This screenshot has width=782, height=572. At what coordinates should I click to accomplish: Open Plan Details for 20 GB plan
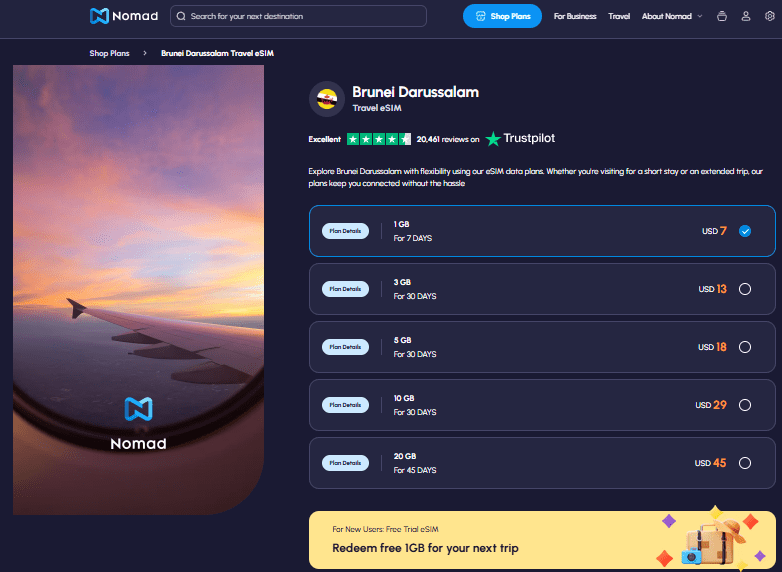click(345, 463)
